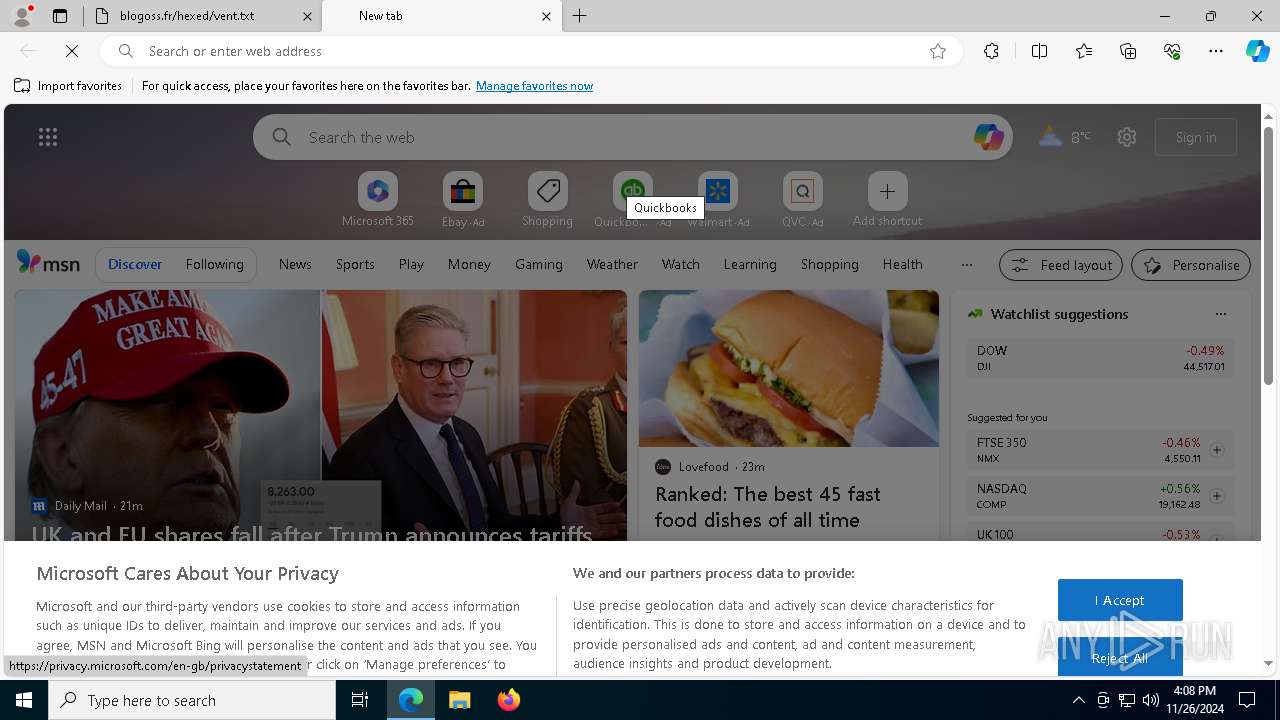Open the Feed layout options
Screen dimensions: 1280x720
click(x=1061, y=265)
